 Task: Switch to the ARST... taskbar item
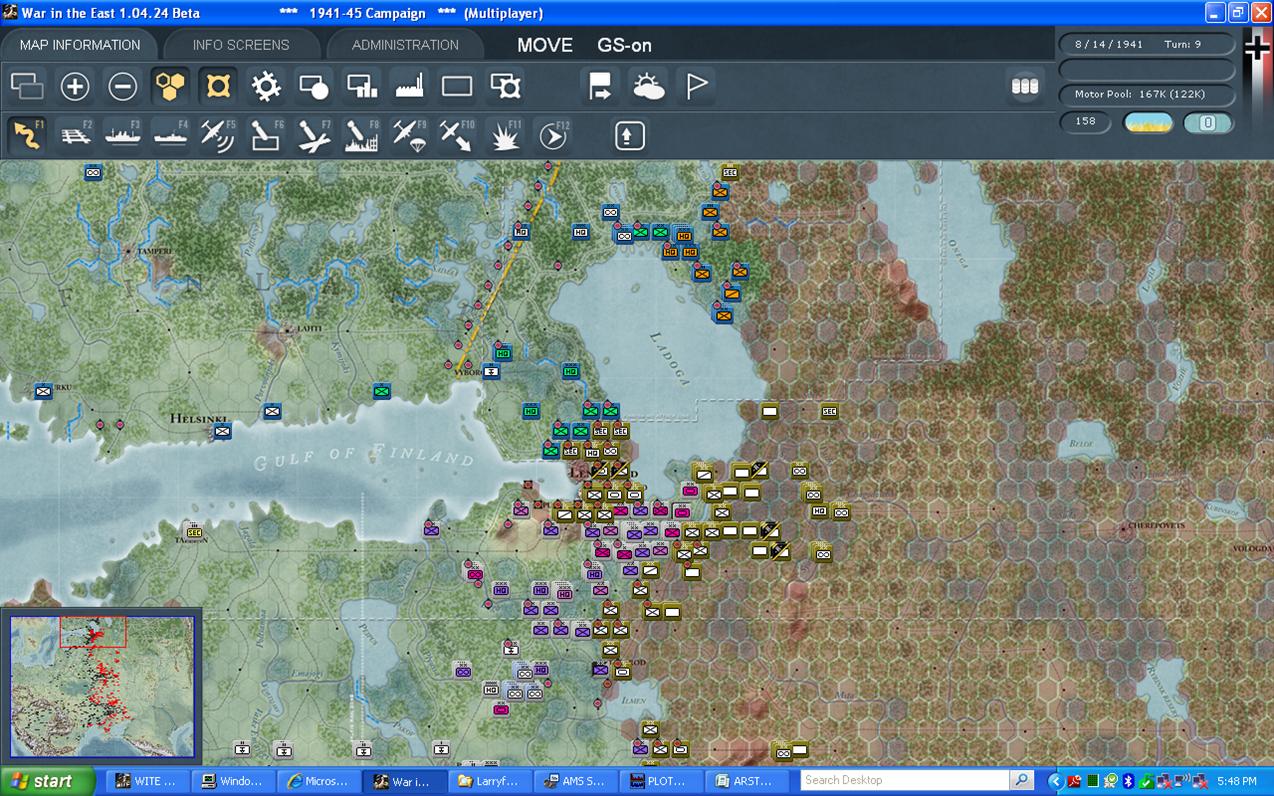(x=747, y=781)
